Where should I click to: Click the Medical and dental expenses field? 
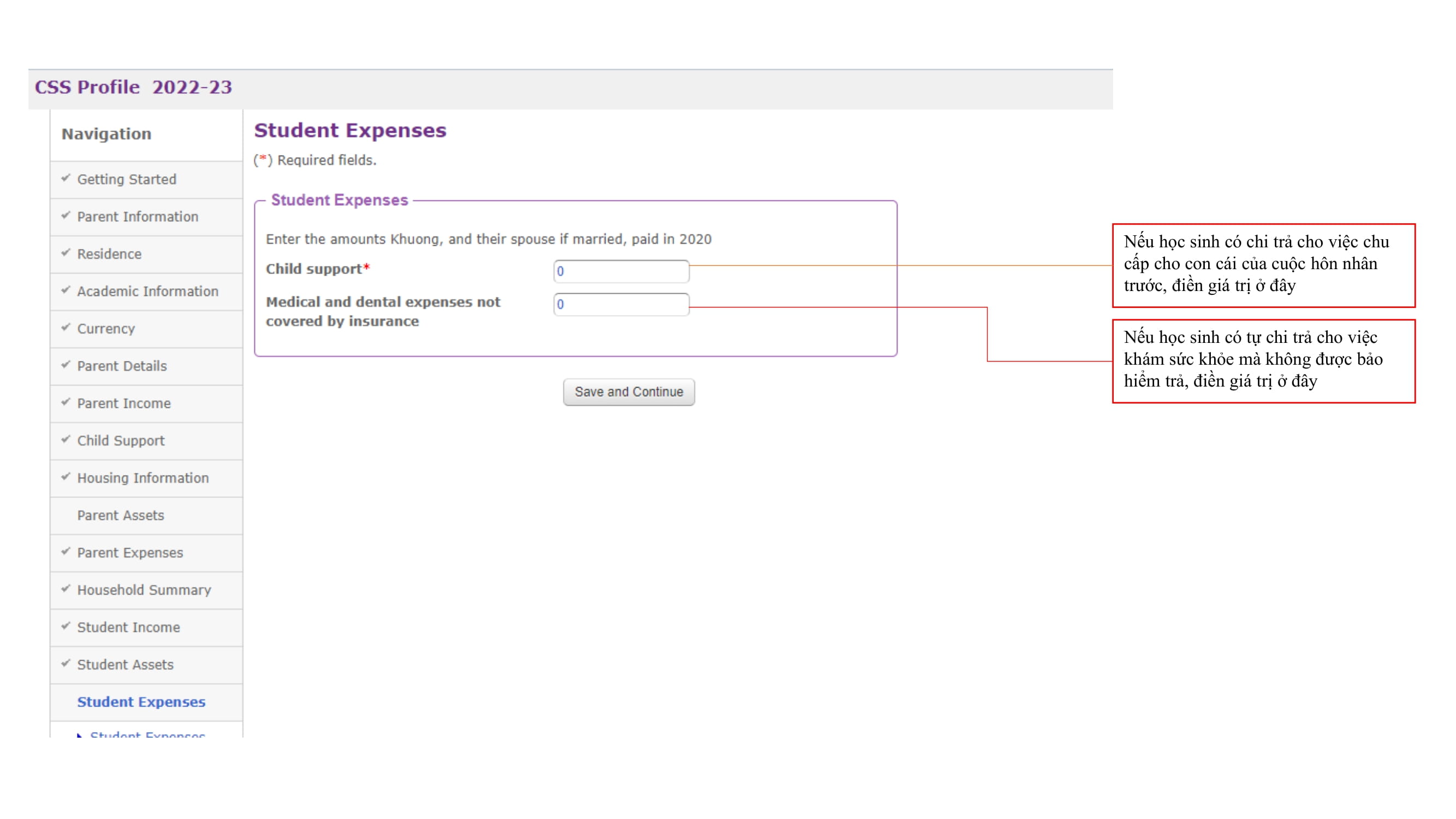[621, 304]
